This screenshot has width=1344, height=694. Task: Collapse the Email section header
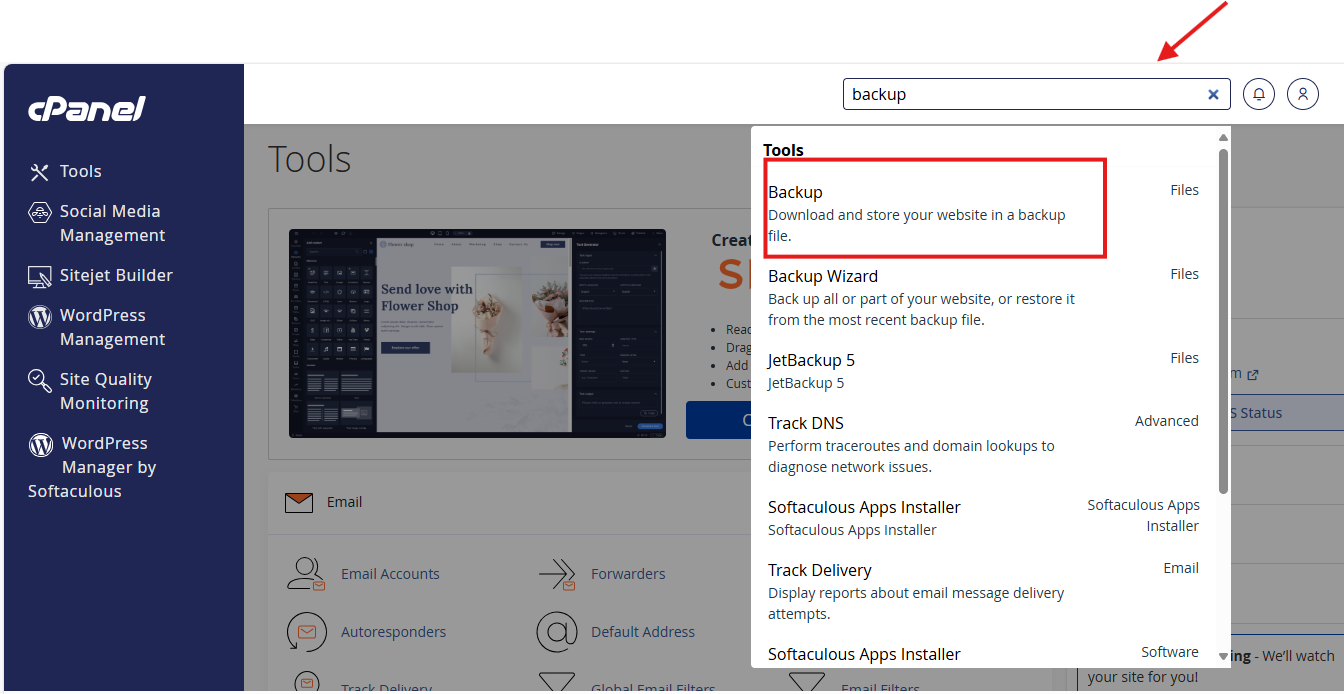click(344, 502)
